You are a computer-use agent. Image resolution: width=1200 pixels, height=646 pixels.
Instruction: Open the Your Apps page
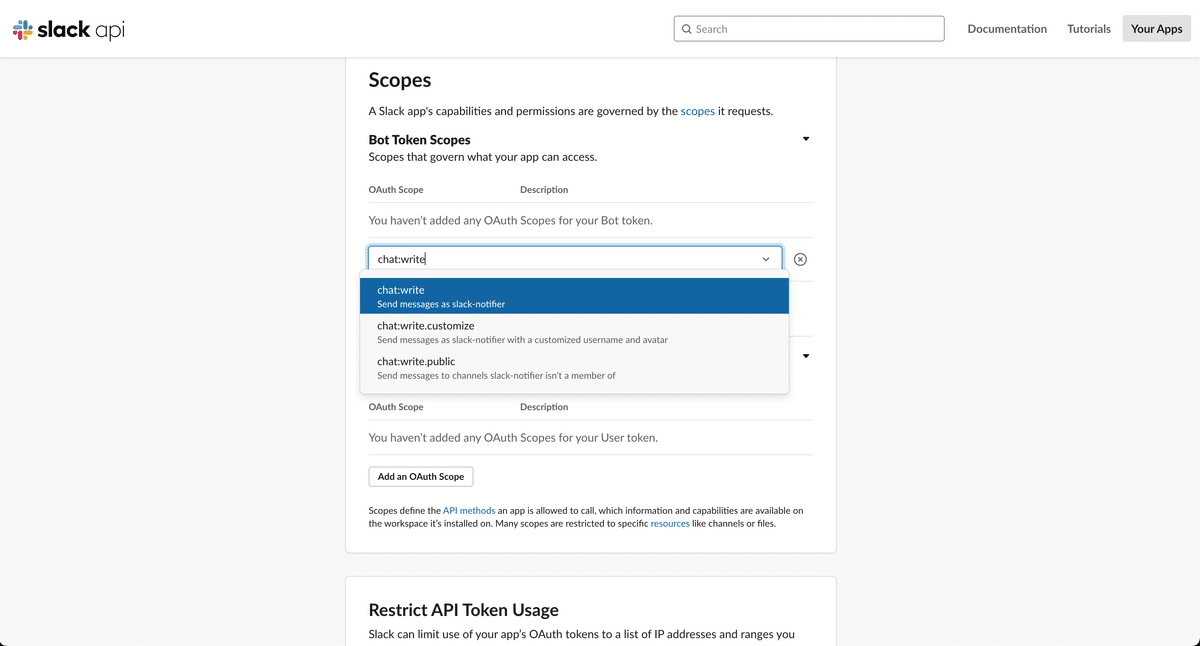pos(1157,29)
